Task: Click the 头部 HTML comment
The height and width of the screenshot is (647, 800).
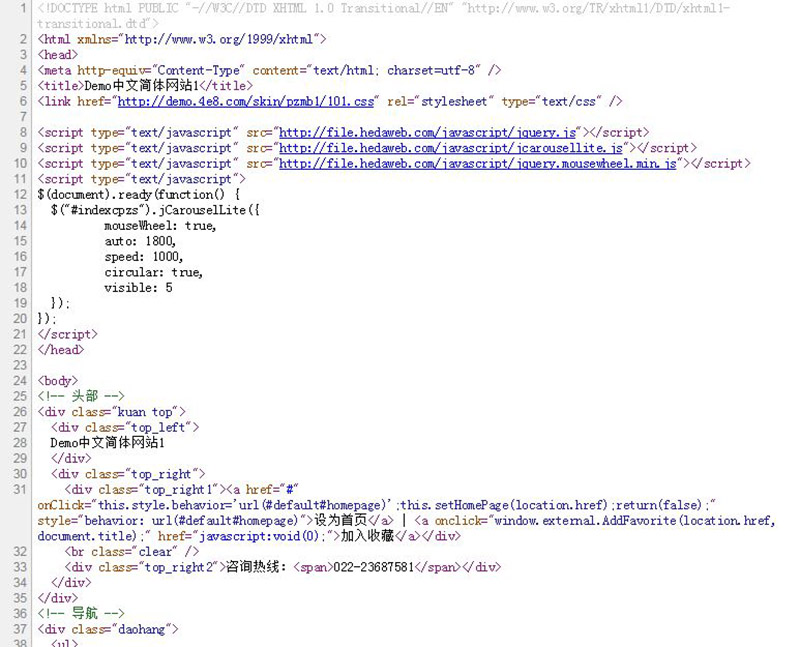Action: 80,396
